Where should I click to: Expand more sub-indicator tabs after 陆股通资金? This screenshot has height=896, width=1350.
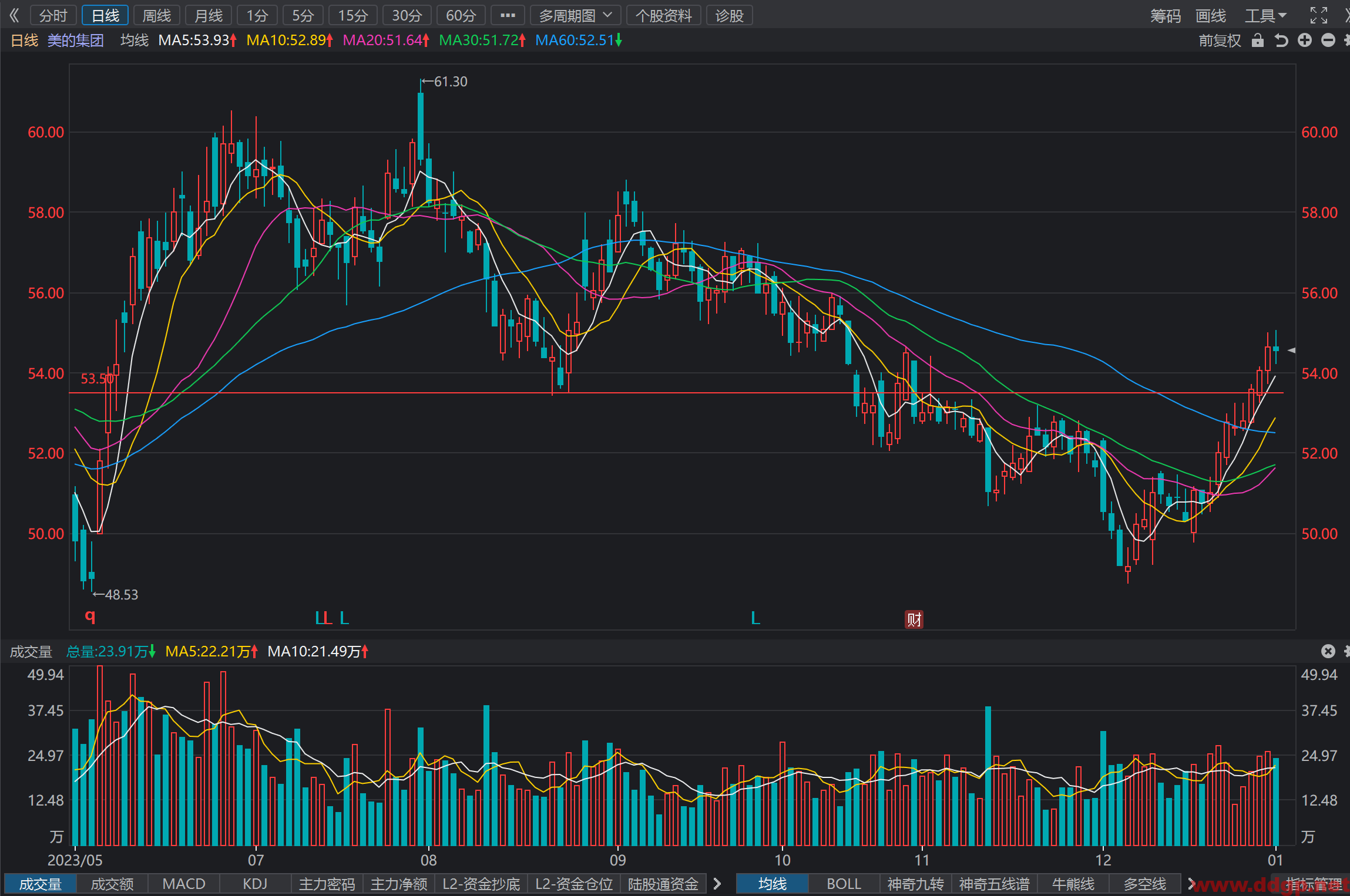pos(717,883)
